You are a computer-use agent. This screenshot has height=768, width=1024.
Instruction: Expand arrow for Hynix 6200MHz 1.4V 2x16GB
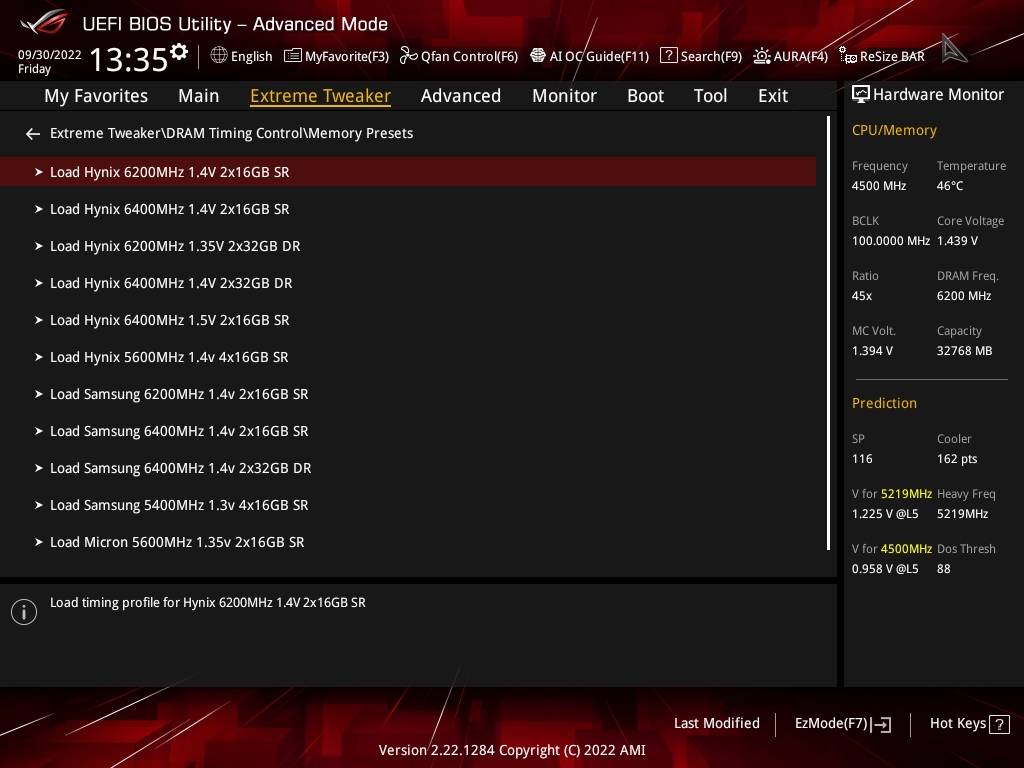(x=39, y=172)
